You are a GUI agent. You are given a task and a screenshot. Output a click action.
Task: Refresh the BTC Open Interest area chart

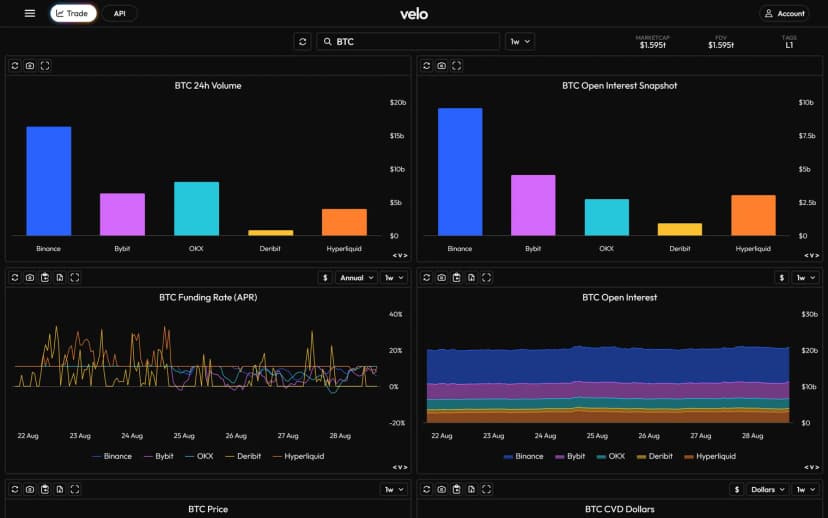(x=427, y=278)
